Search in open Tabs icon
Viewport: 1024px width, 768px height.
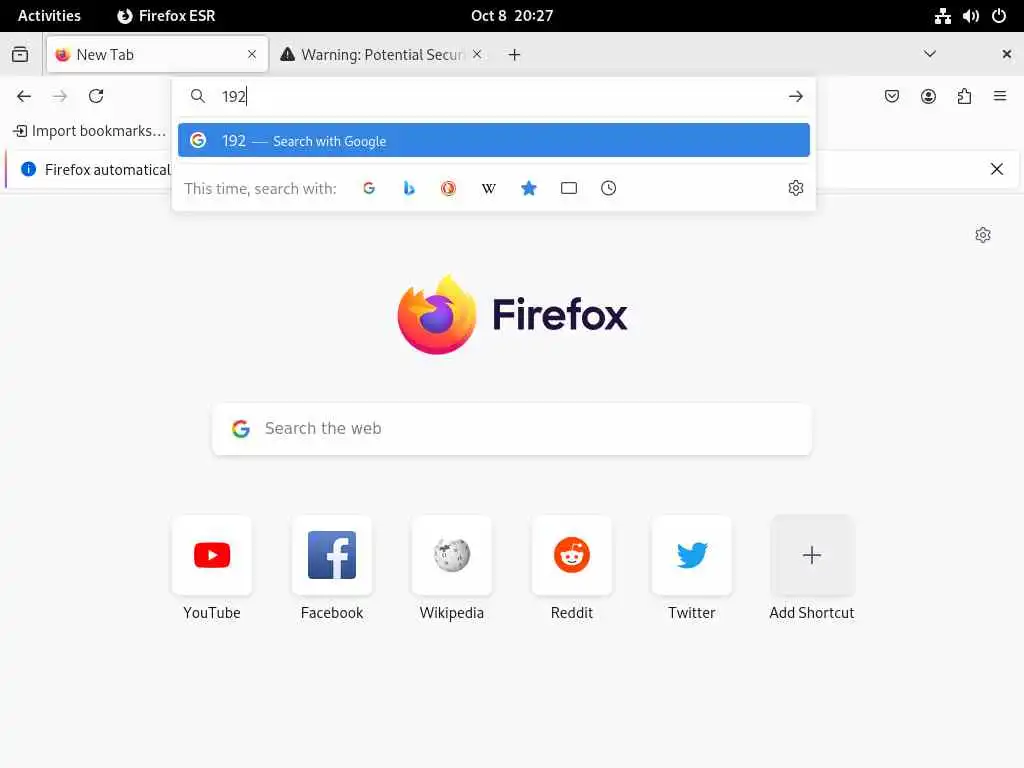569,188
